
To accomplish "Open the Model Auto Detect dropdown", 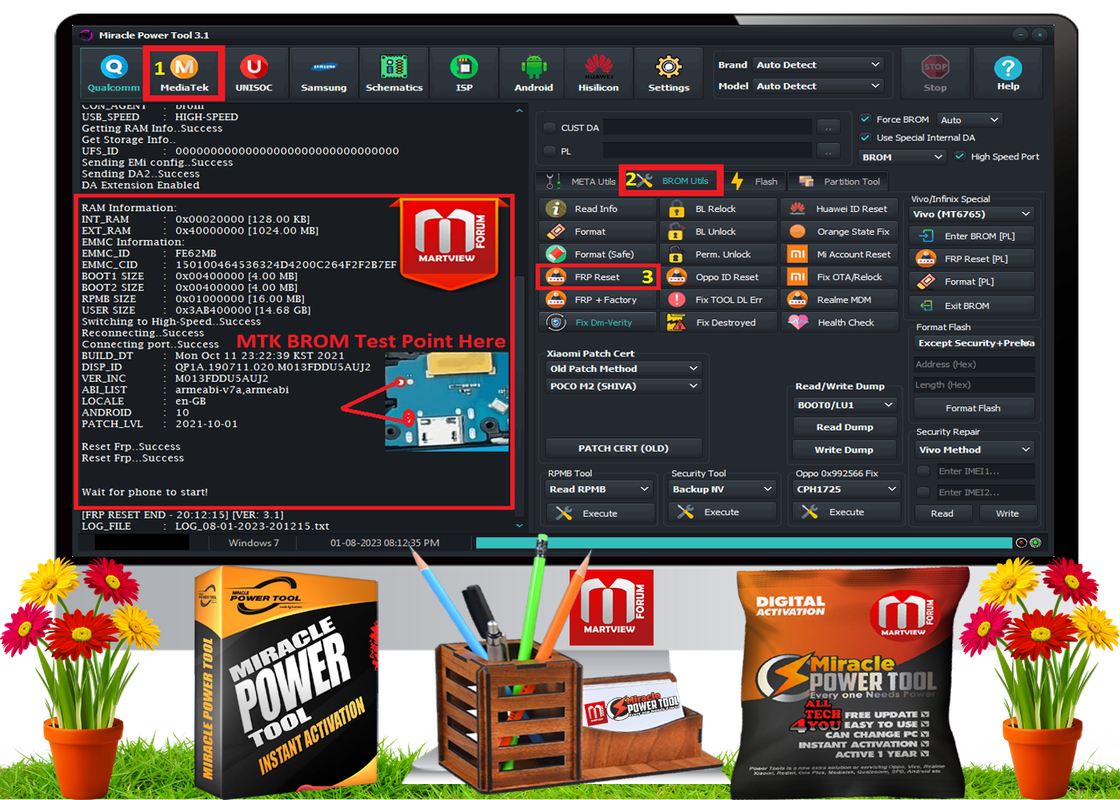I will tap(818, 86).
